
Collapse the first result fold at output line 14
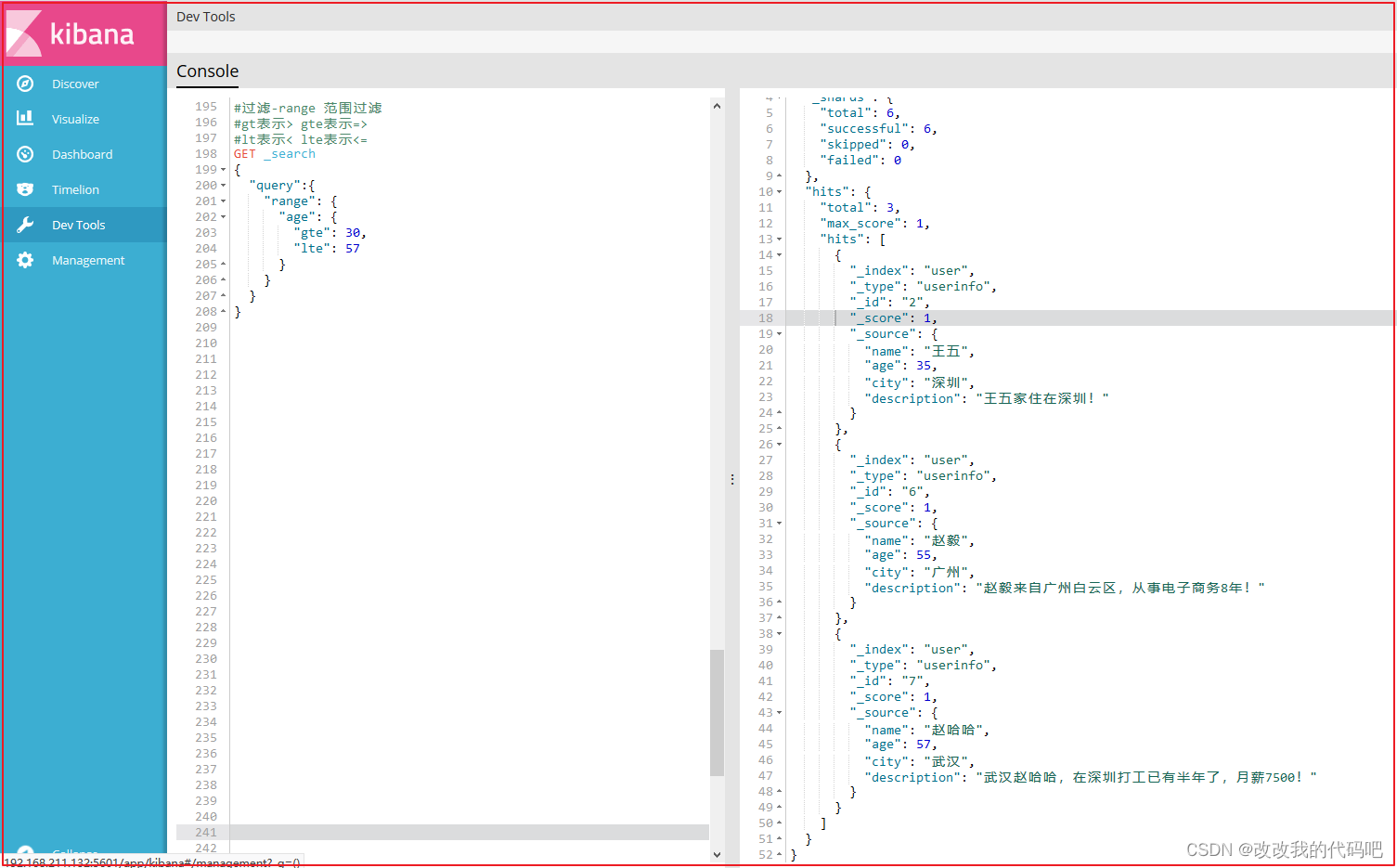780,255
